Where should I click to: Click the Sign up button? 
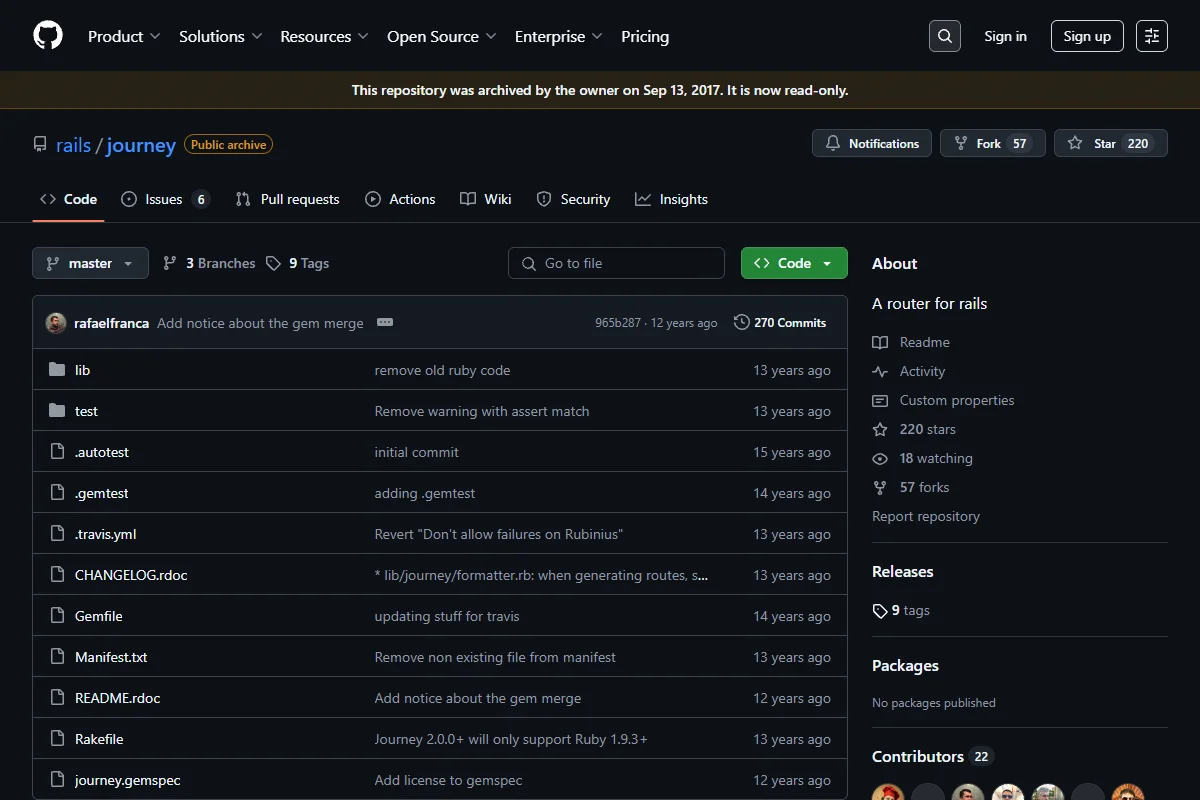(x=1087, y=36)
